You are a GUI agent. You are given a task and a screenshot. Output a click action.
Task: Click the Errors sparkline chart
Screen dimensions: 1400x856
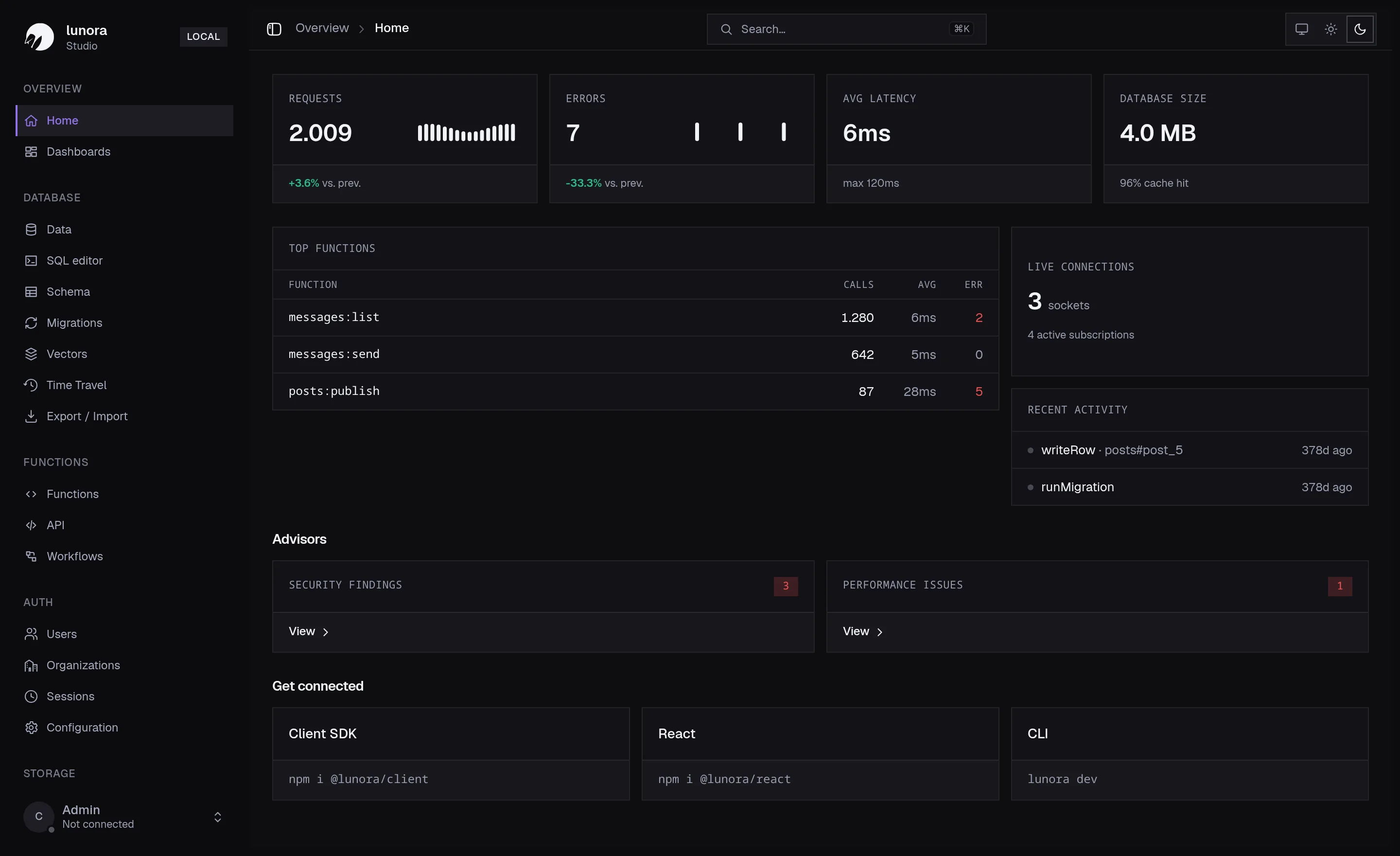(x=740, y=132)
